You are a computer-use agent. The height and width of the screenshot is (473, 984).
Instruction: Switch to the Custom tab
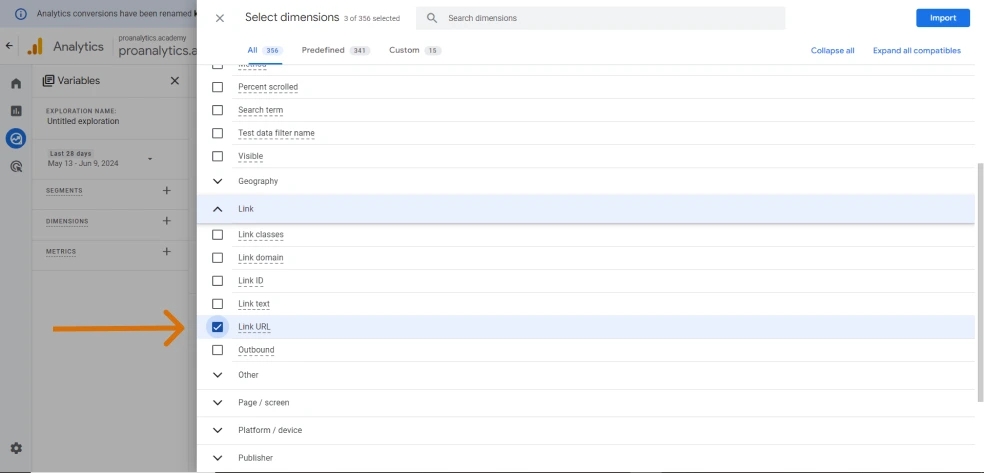pos(415,50)
